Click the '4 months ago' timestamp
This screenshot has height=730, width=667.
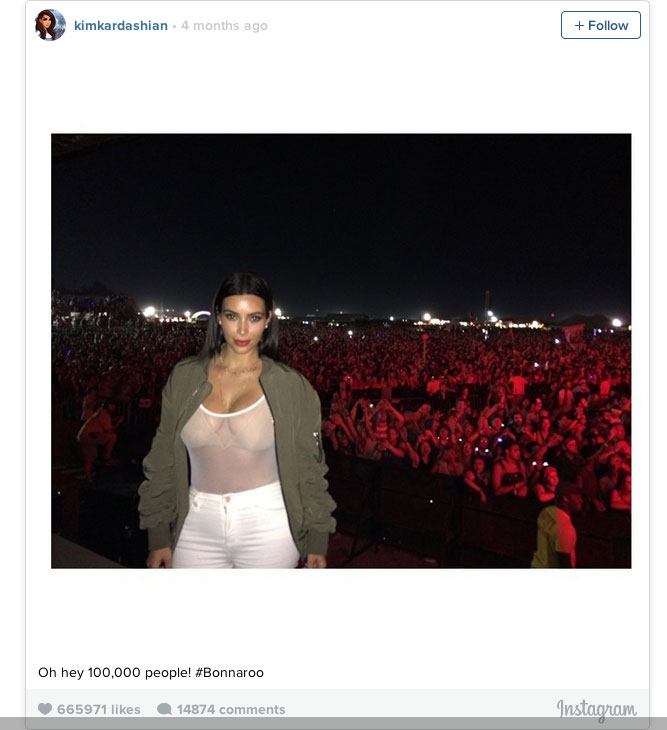pyautogui.click(x=224, y=26)
